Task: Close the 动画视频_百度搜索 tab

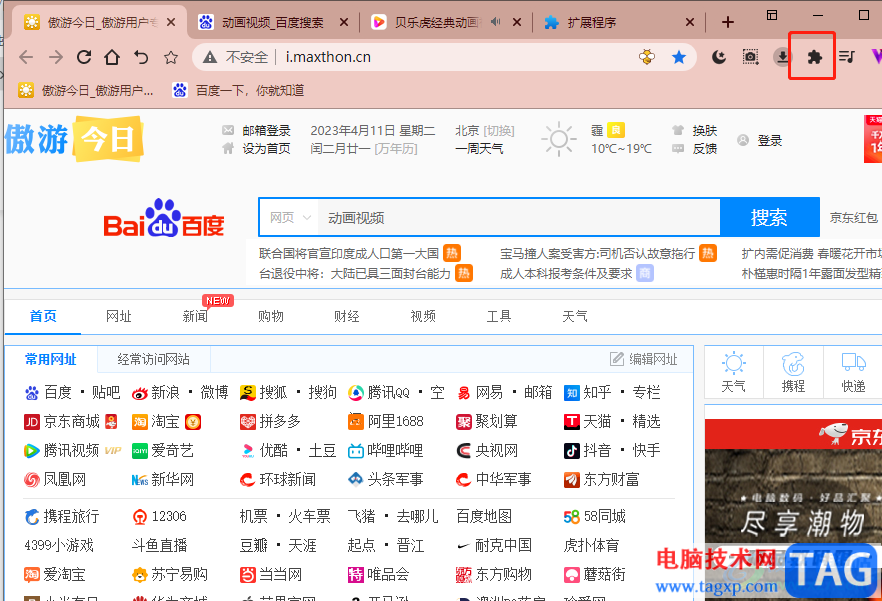Action: click(x=344, y=22)
